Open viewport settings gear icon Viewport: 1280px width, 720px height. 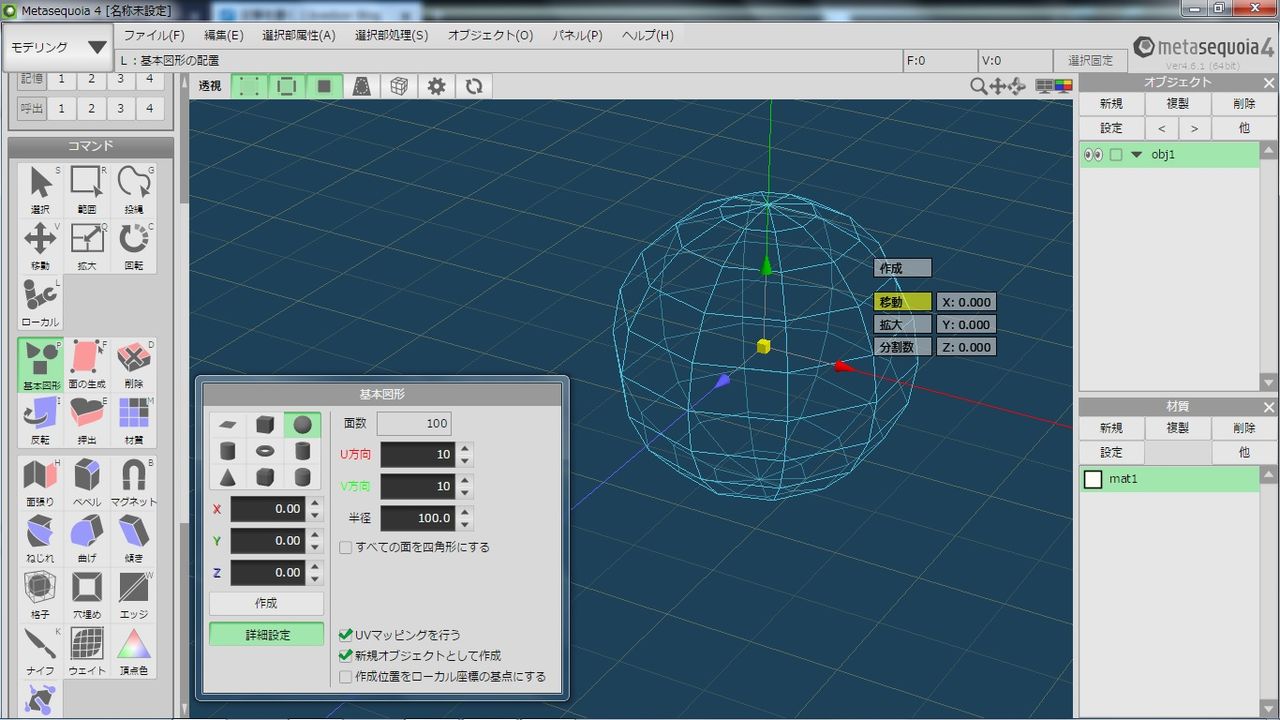pyautogui.click(x=436, y=87)
